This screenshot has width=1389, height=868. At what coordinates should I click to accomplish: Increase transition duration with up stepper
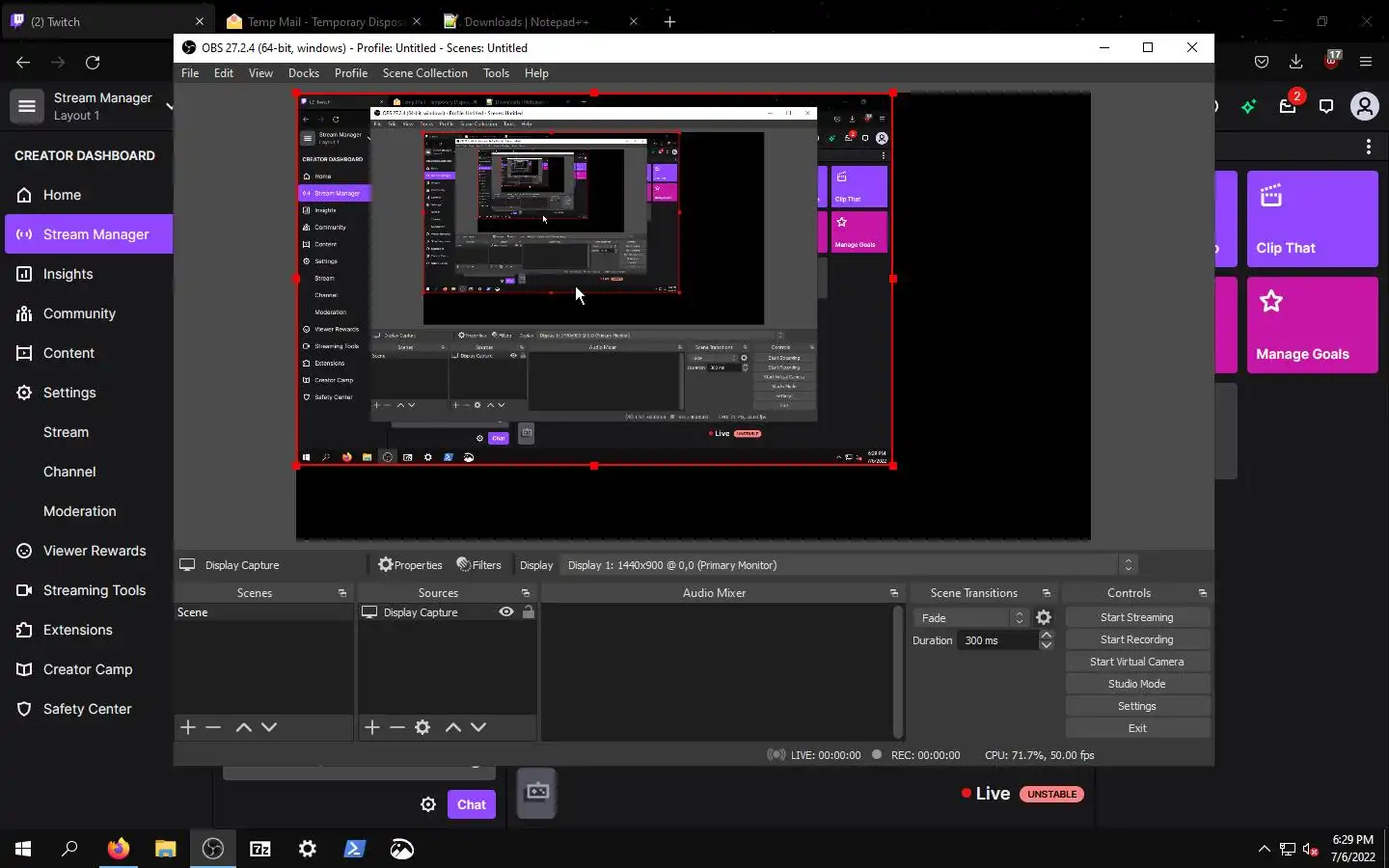click(1047, 635)
